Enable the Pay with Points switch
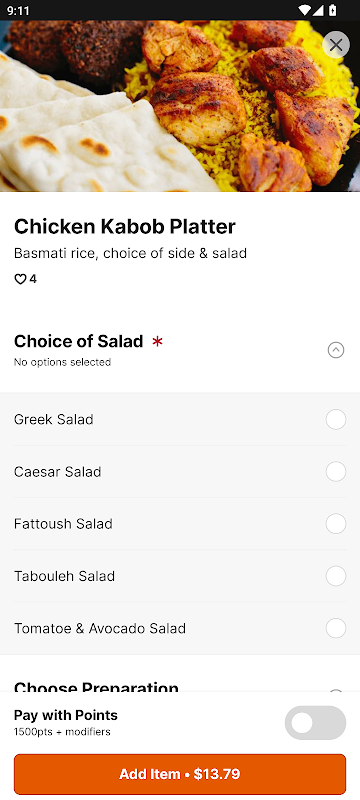The height and width of the screenshot is (800, 360). click(x=315, y=723)
